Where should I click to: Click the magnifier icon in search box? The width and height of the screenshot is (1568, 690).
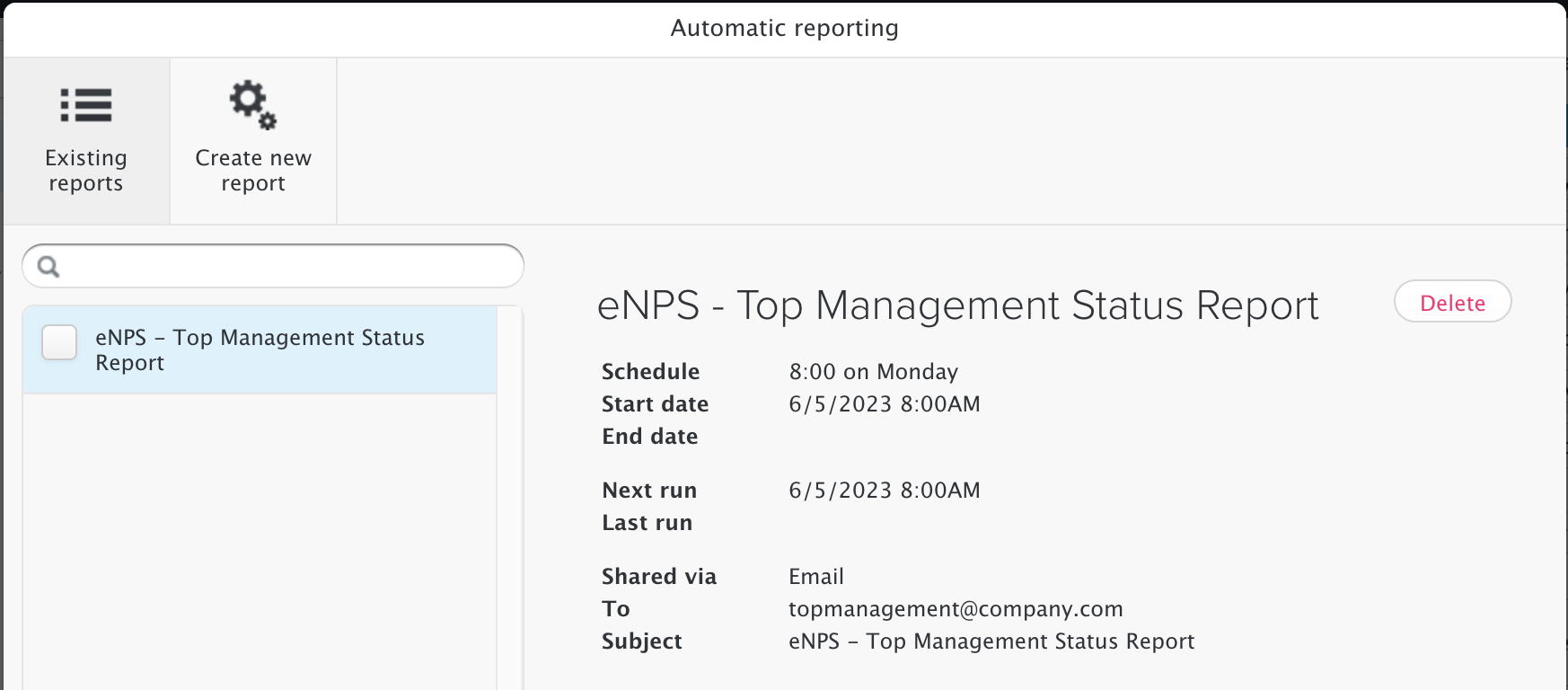click(x=48, y=267)
